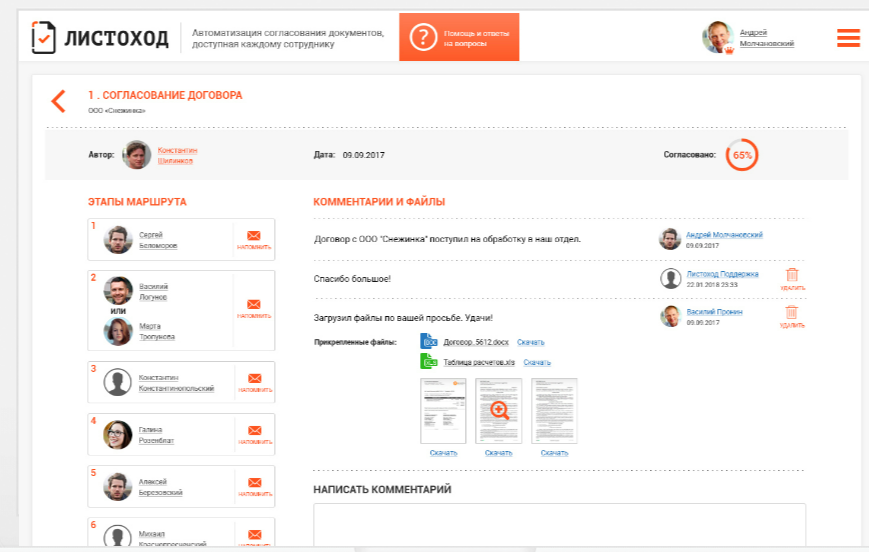869x552 pixels.
Task: Open help question mark icon
Action: (423, 37)
